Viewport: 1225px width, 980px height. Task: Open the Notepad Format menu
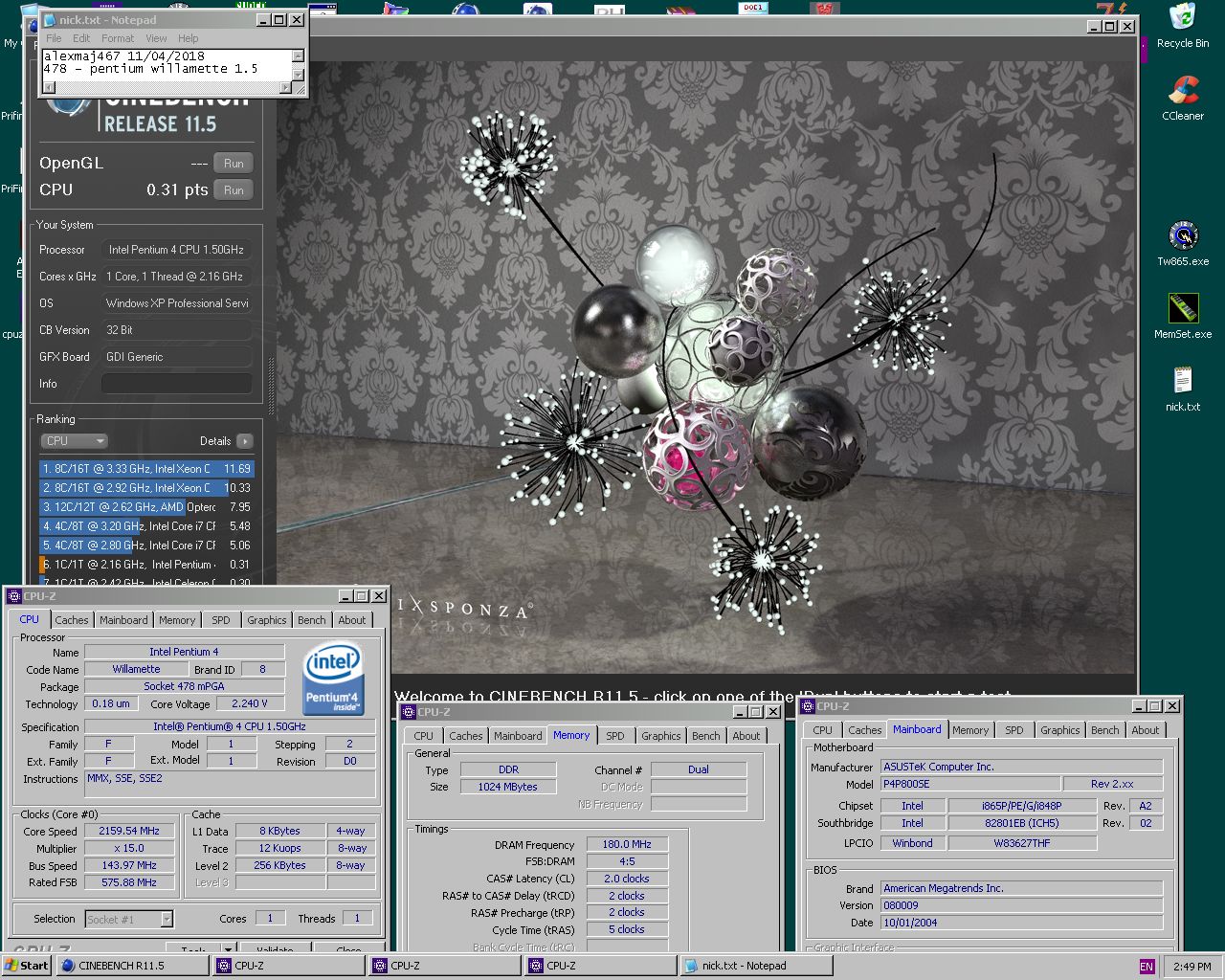[118, 38]
